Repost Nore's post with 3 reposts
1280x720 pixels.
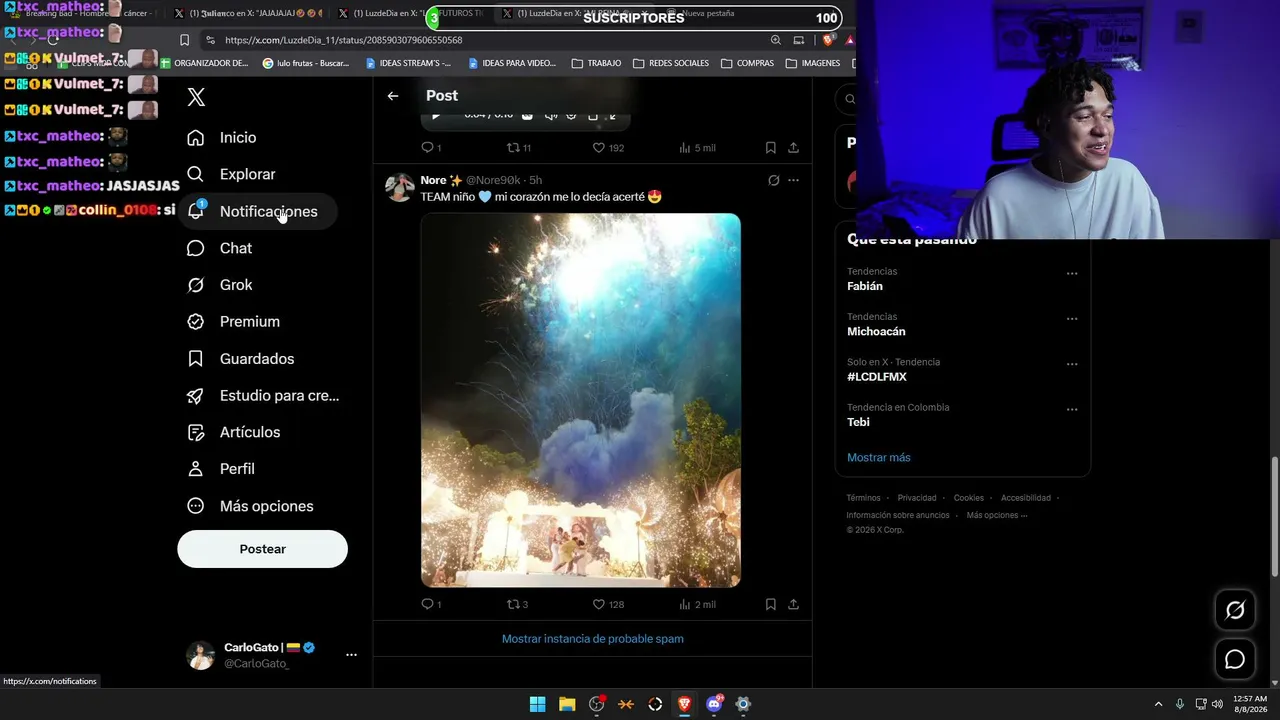[x=517, y=604]
